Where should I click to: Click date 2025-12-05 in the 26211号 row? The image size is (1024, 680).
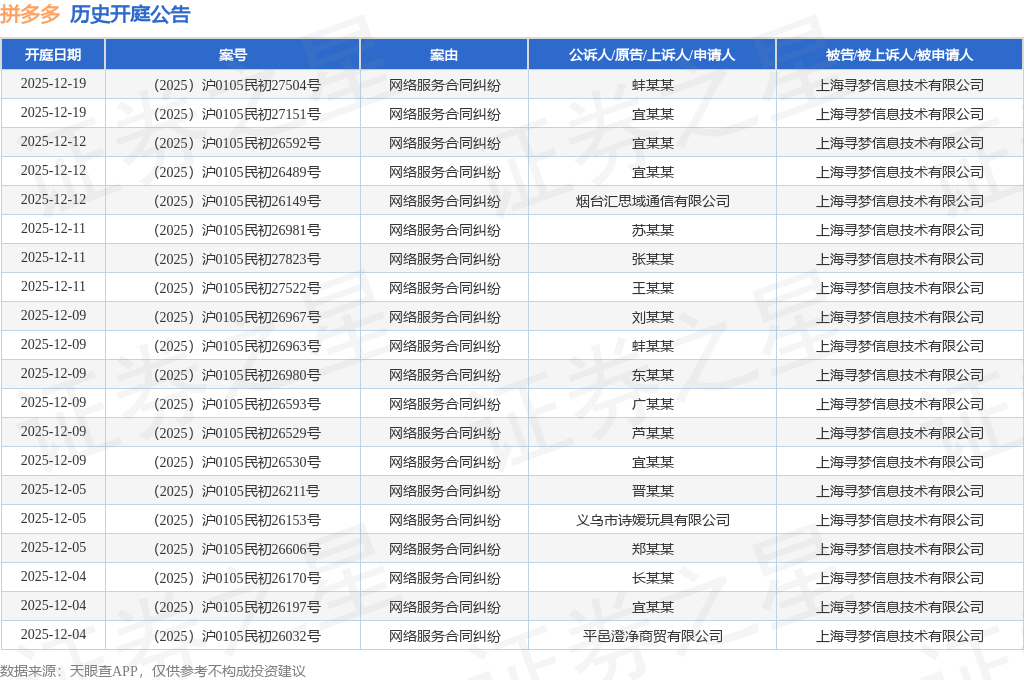coord(53,490)
